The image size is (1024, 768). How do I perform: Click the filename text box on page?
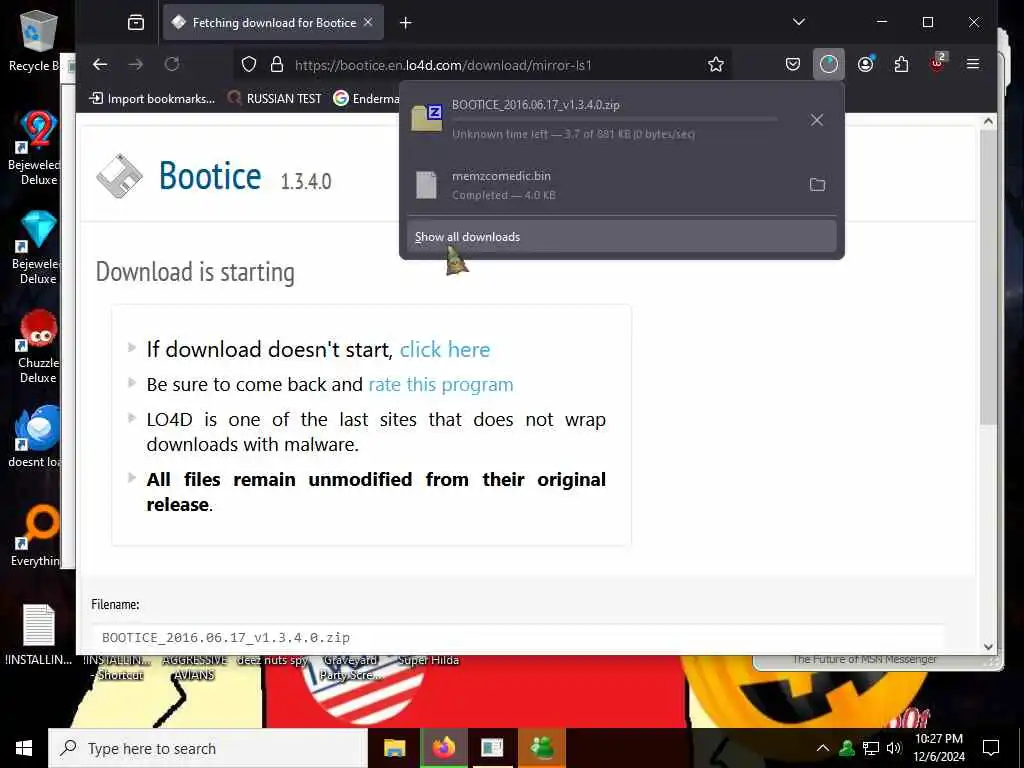pos(517,637)
